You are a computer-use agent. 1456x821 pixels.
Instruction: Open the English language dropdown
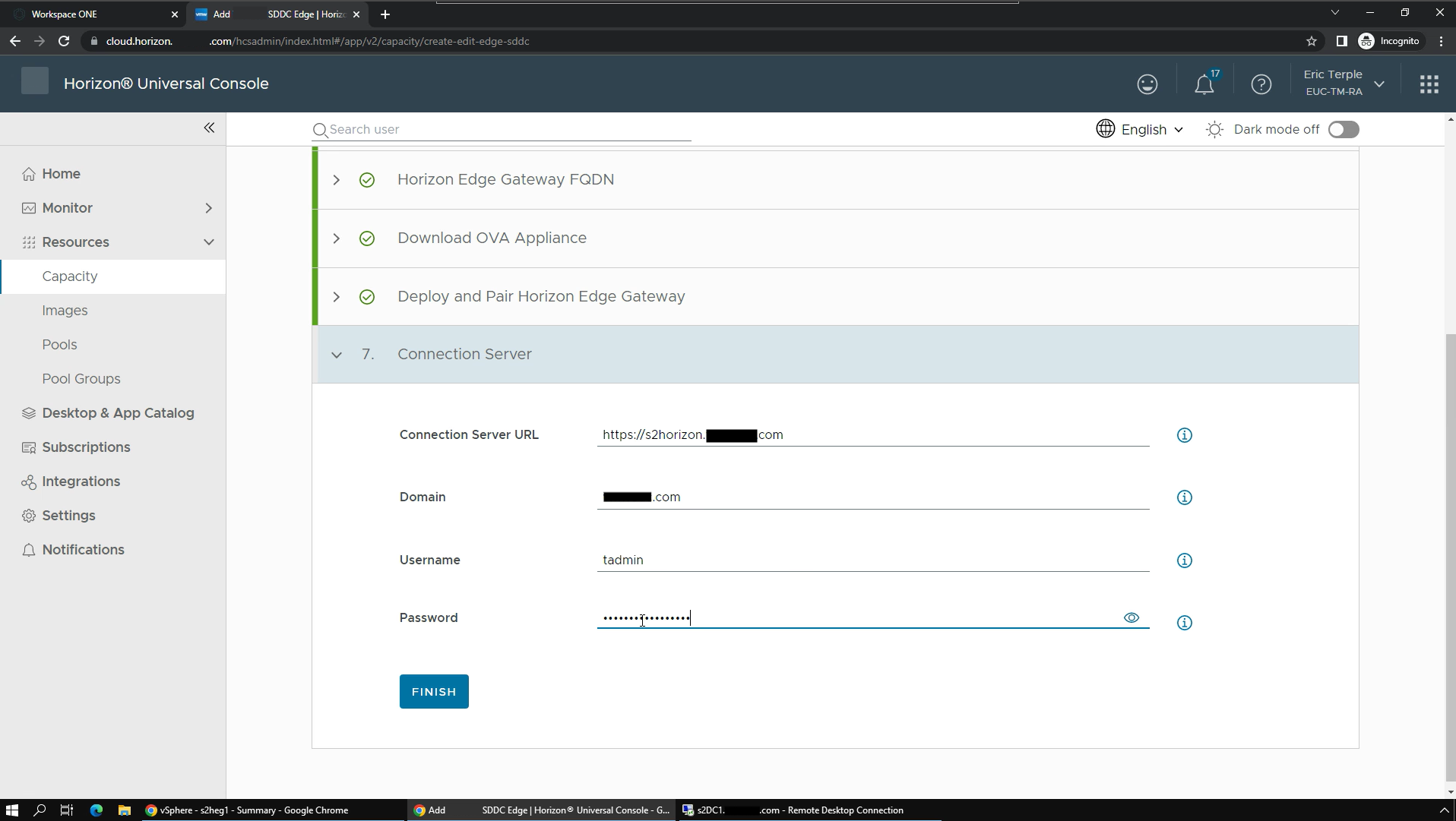coord(1140,129)
